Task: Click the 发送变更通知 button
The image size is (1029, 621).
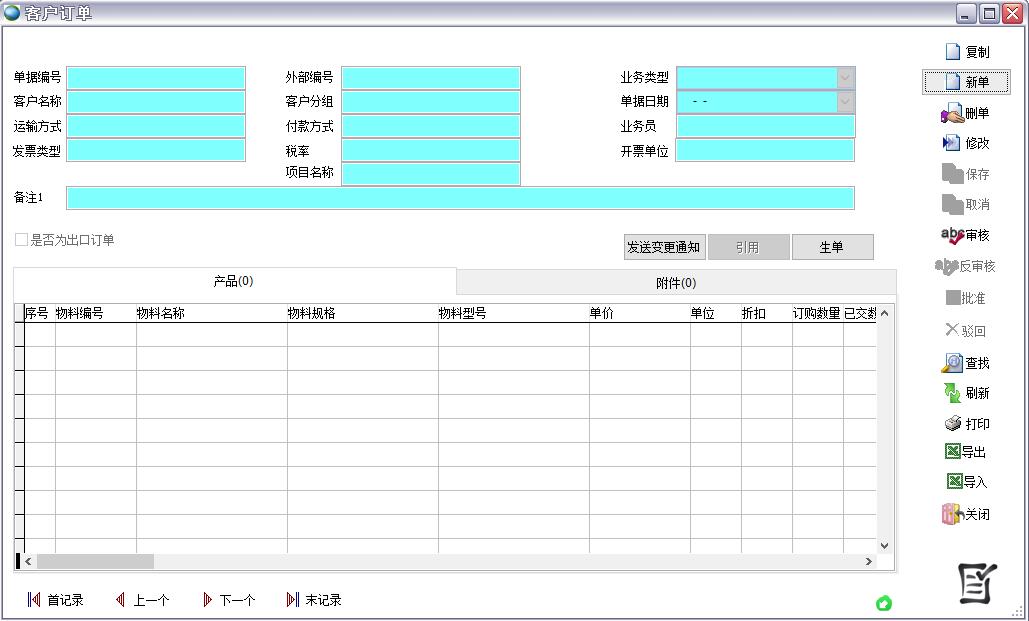Action: 664,247
